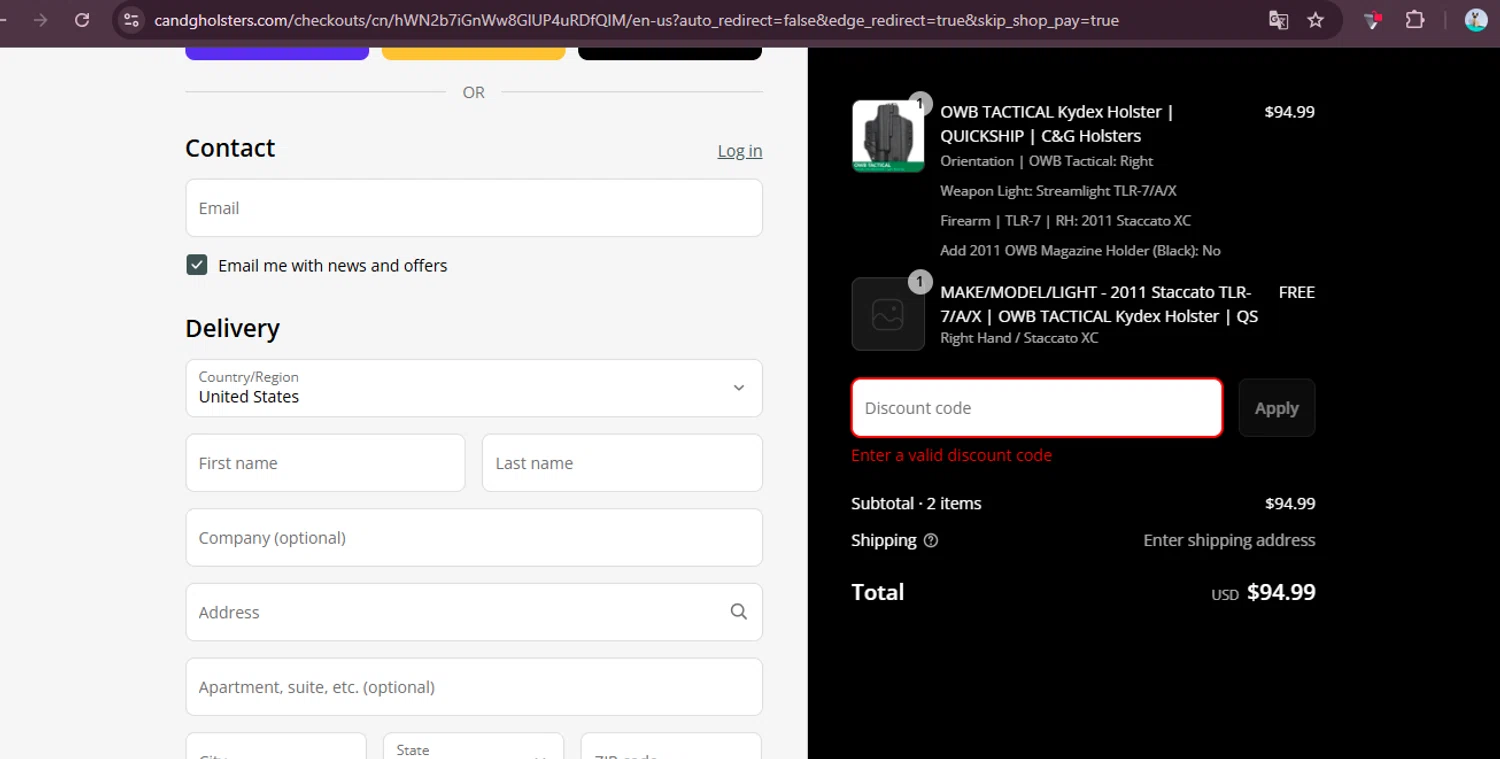Focus the First name field
This screenshot has height=759, width=1500.
coord(325,463)
